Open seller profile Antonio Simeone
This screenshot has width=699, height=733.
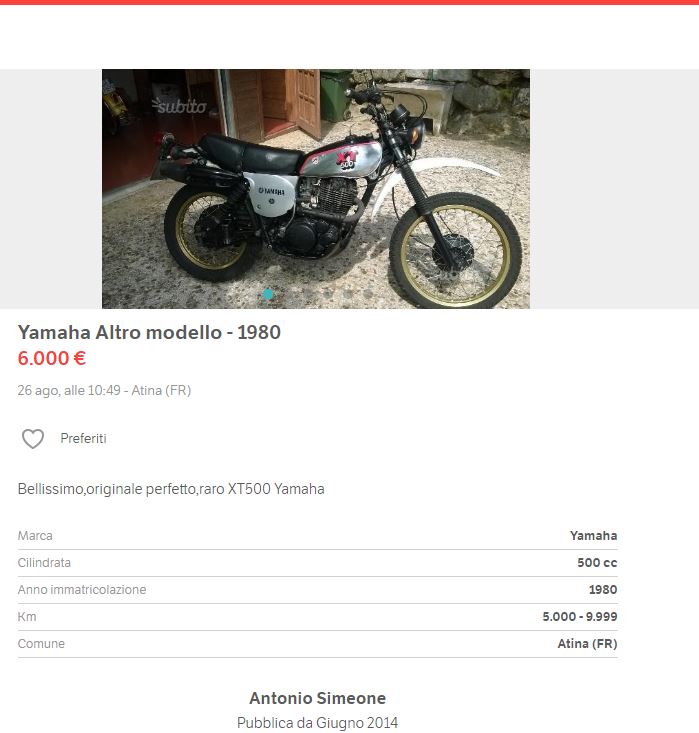pos(317,698)
